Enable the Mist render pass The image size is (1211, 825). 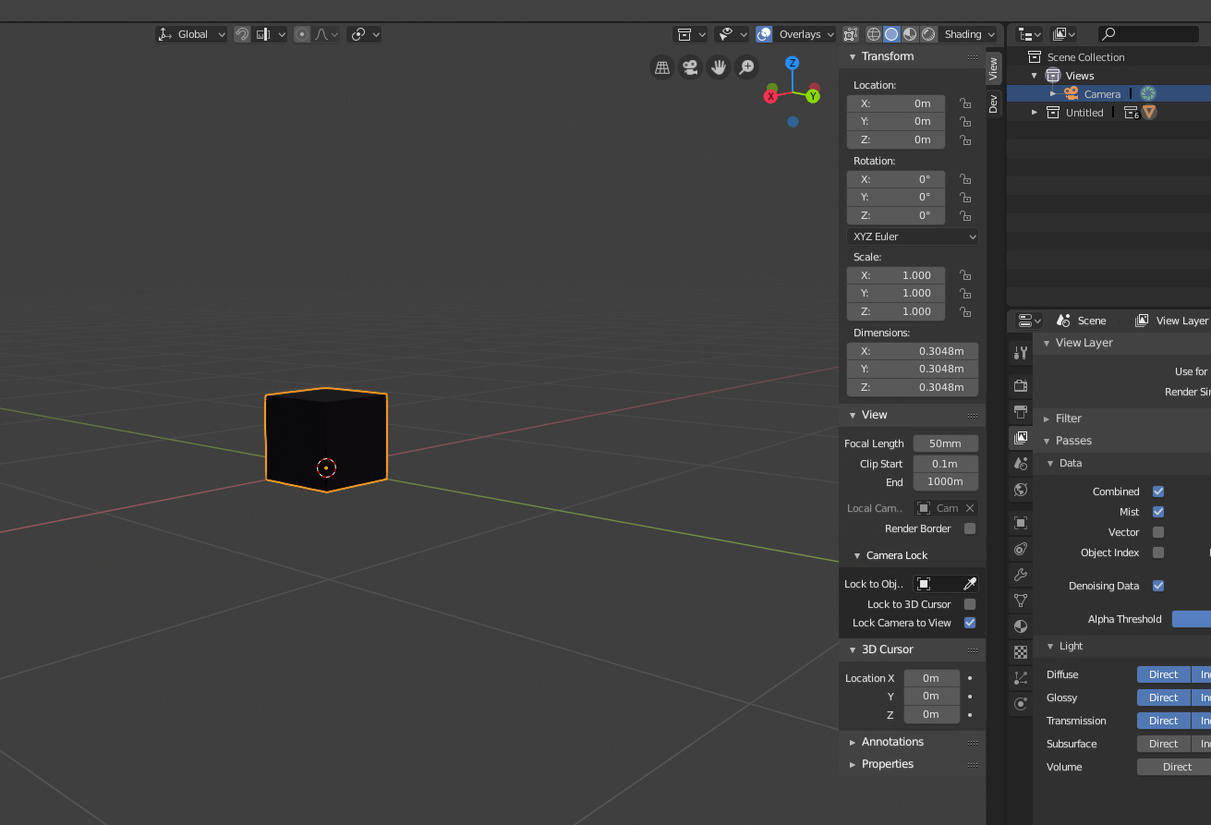1157,511
